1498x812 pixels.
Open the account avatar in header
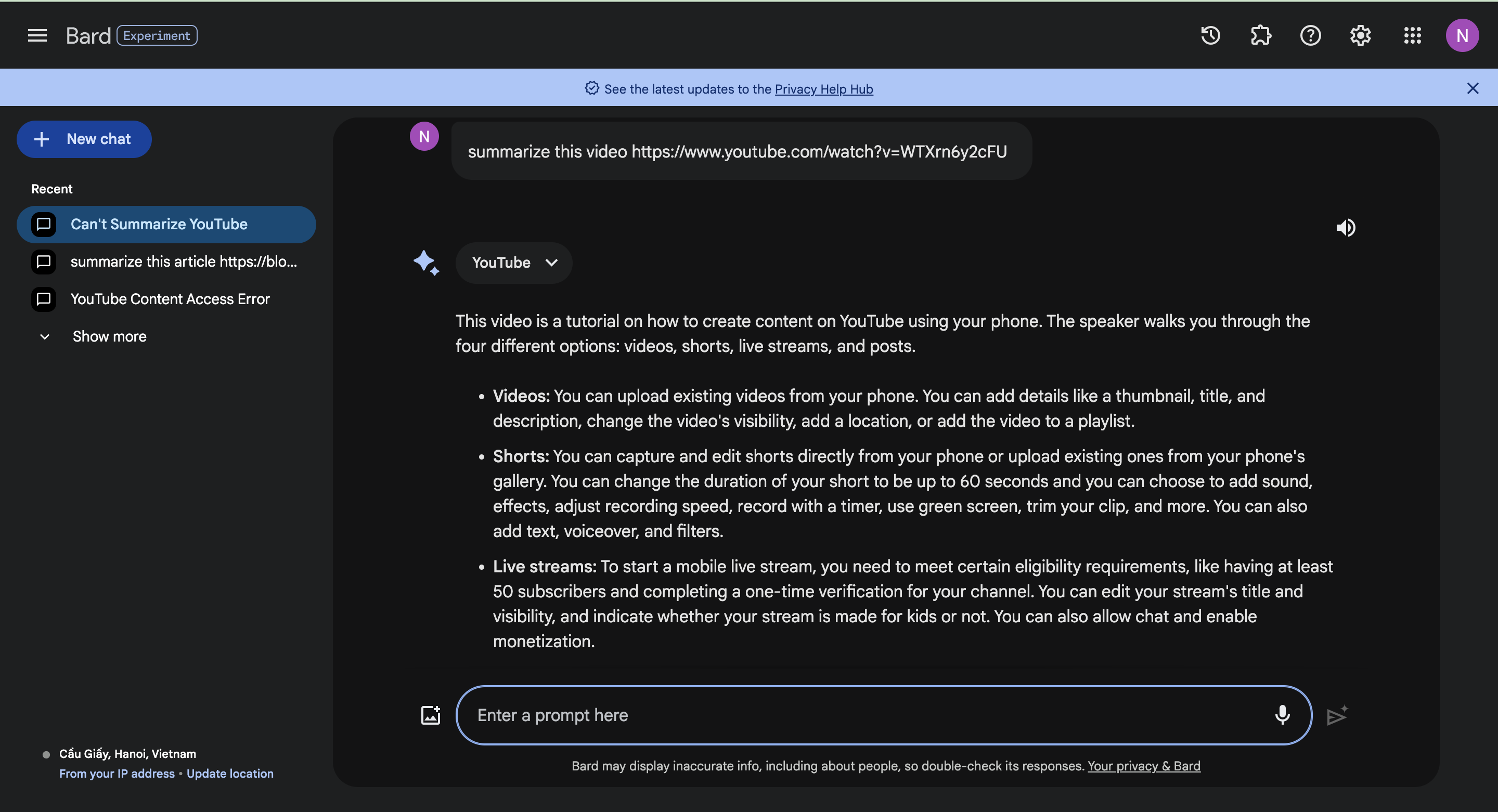coord(1462,35)
